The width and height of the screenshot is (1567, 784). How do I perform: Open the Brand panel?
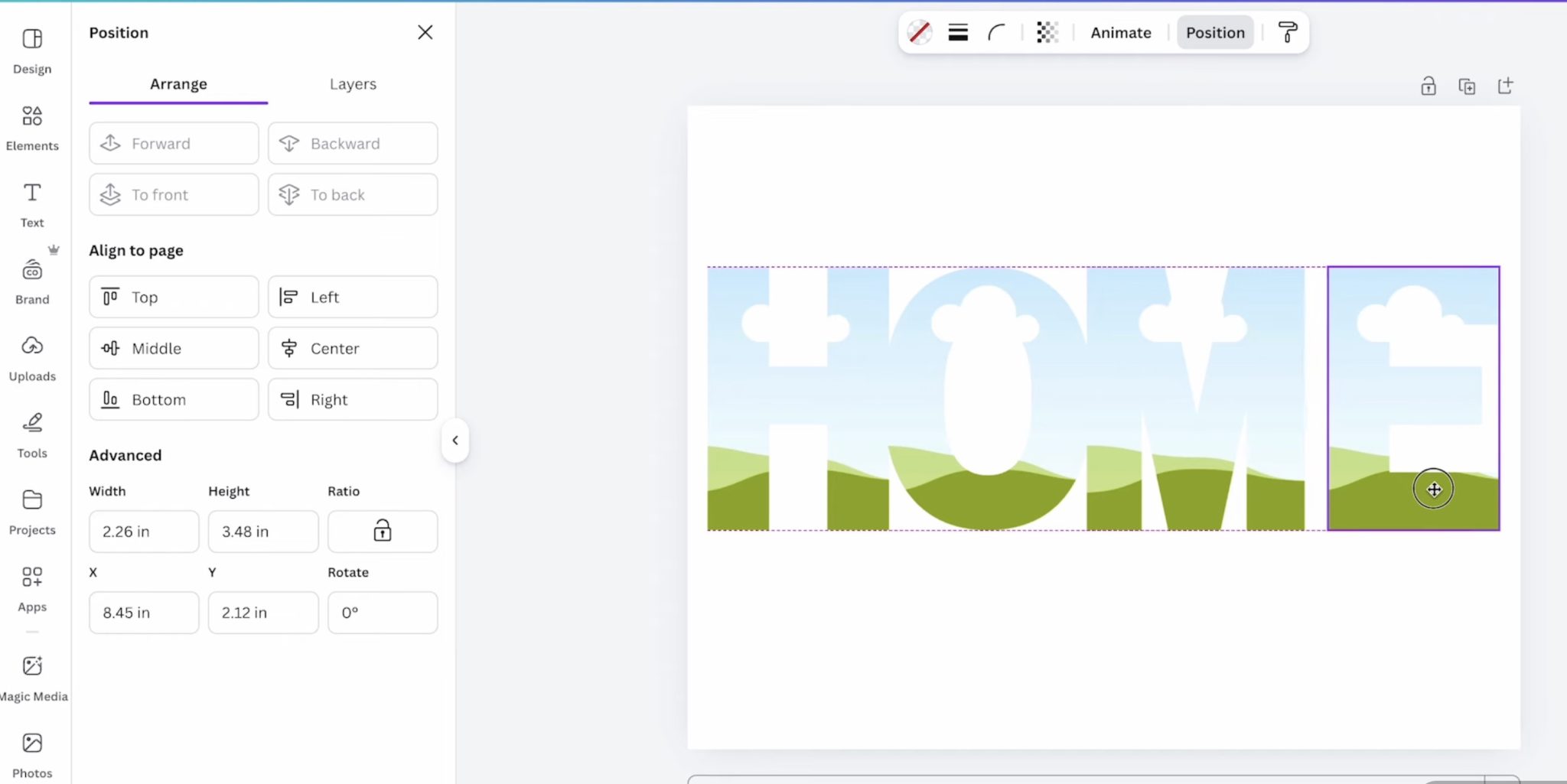pyautogui.click(x=31, y=279)
